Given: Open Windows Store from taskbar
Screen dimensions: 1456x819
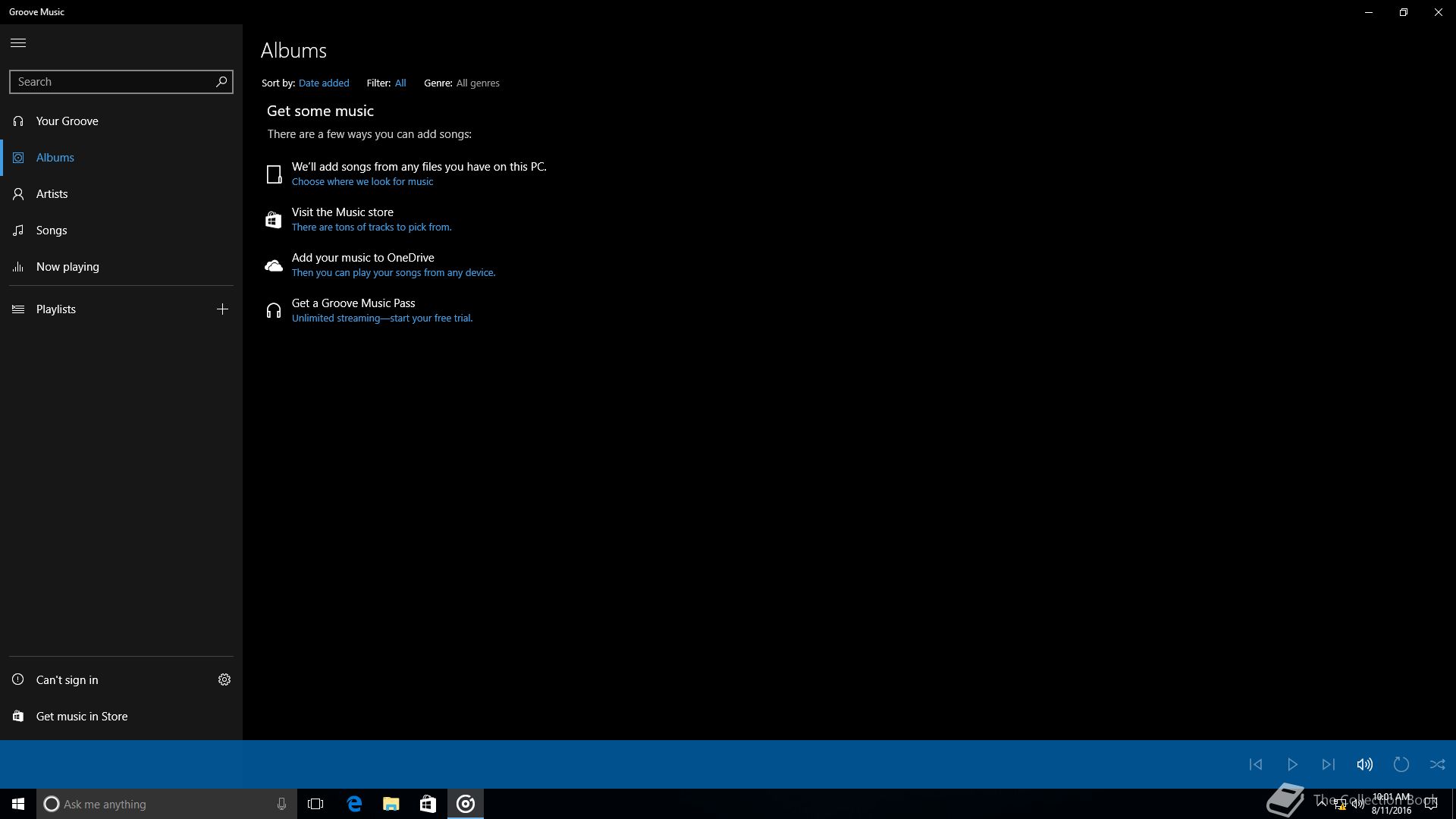Looking at the screenshot, I should [x=428, y=804].
